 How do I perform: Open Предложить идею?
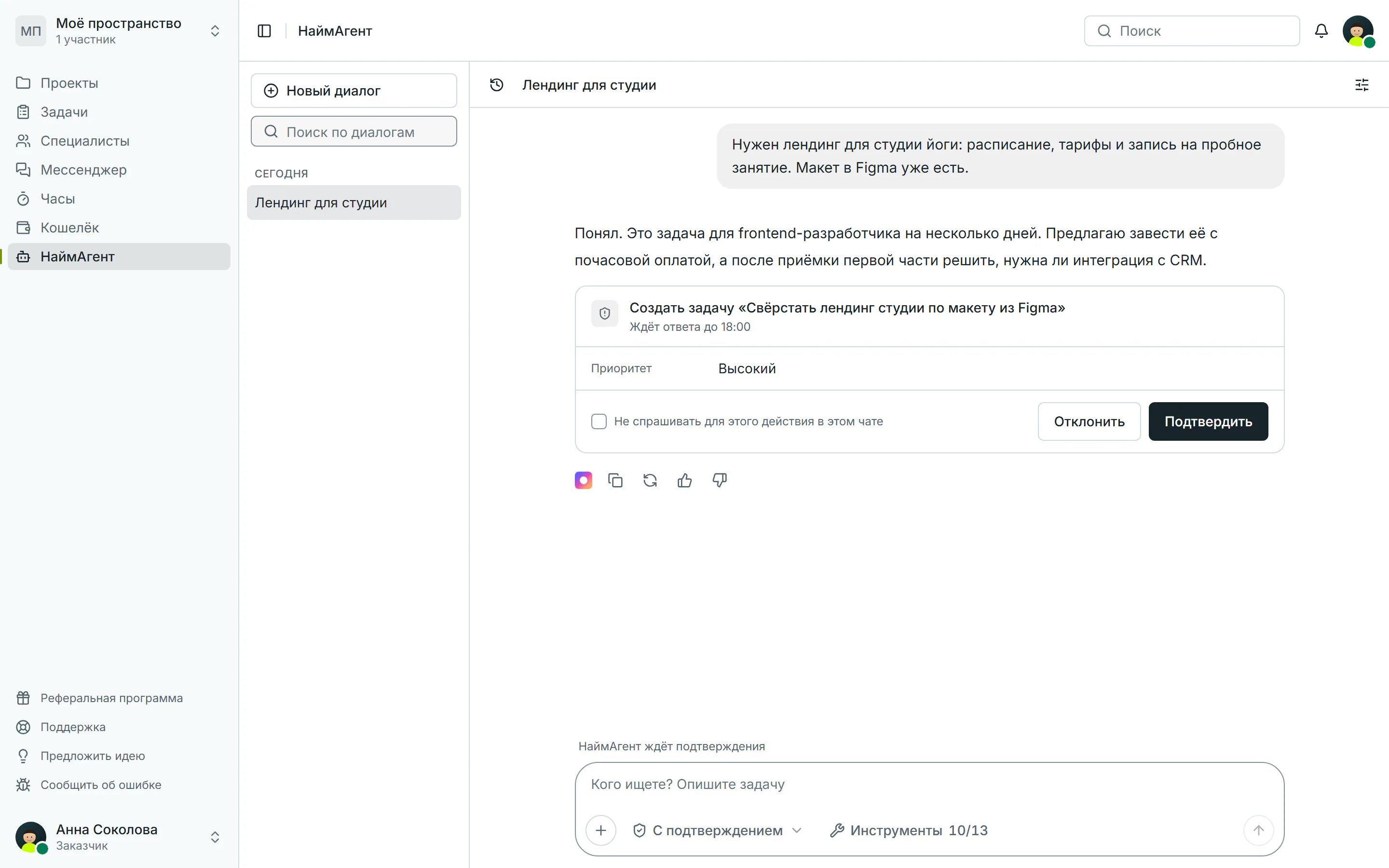tap(119, 756)
